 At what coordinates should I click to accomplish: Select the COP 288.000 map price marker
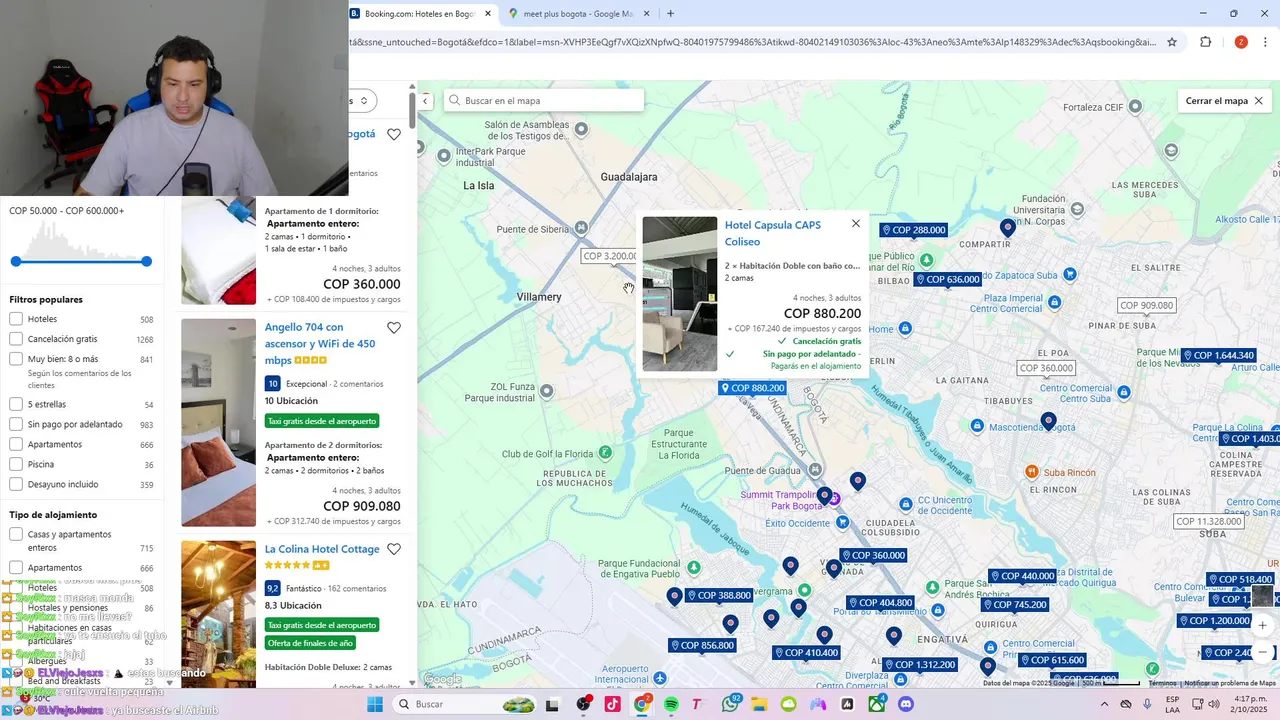913,230
